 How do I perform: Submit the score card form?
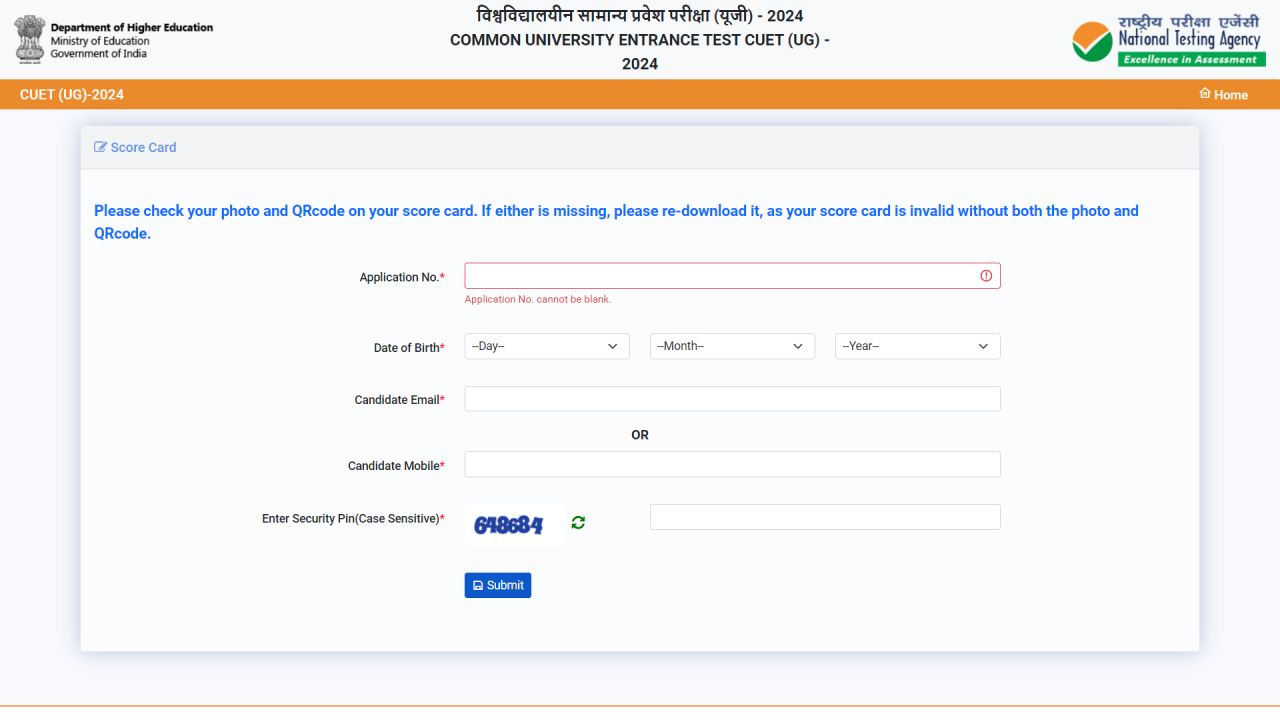pyautogui.click(x=498, y=585)
